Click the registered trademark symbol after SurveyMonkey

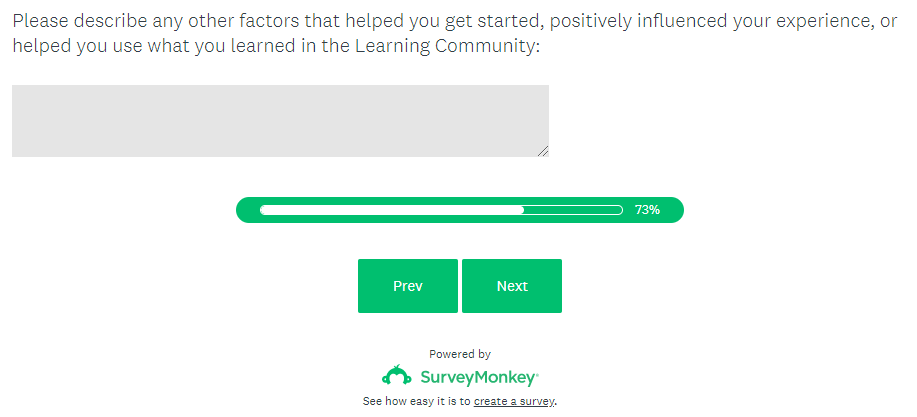click(537, 373)
